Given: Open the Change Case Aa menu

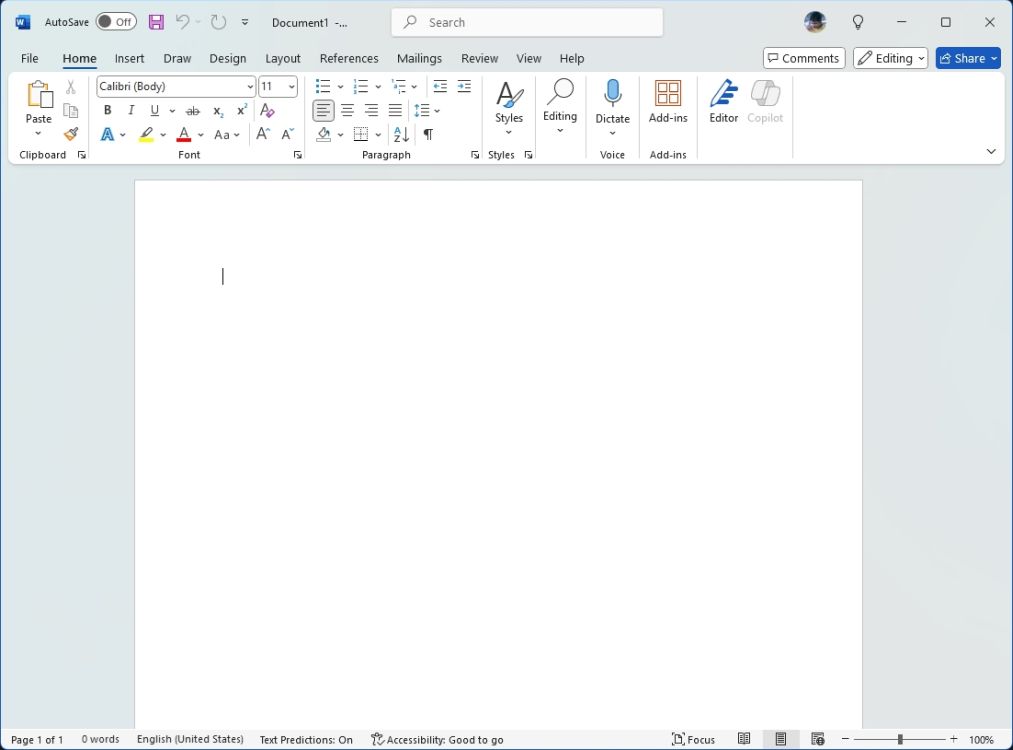Looking at the screenshot, I should tap(227, 135).
